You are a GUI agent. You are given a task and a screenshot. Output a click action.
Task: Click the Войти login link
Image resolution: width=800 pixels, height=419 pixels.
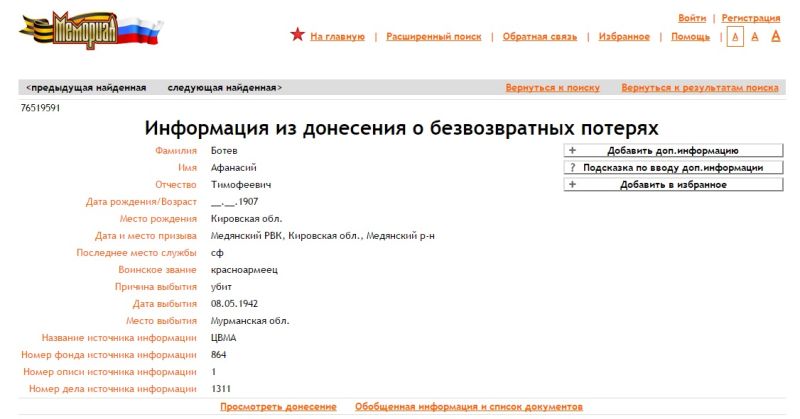coord(692,18)
